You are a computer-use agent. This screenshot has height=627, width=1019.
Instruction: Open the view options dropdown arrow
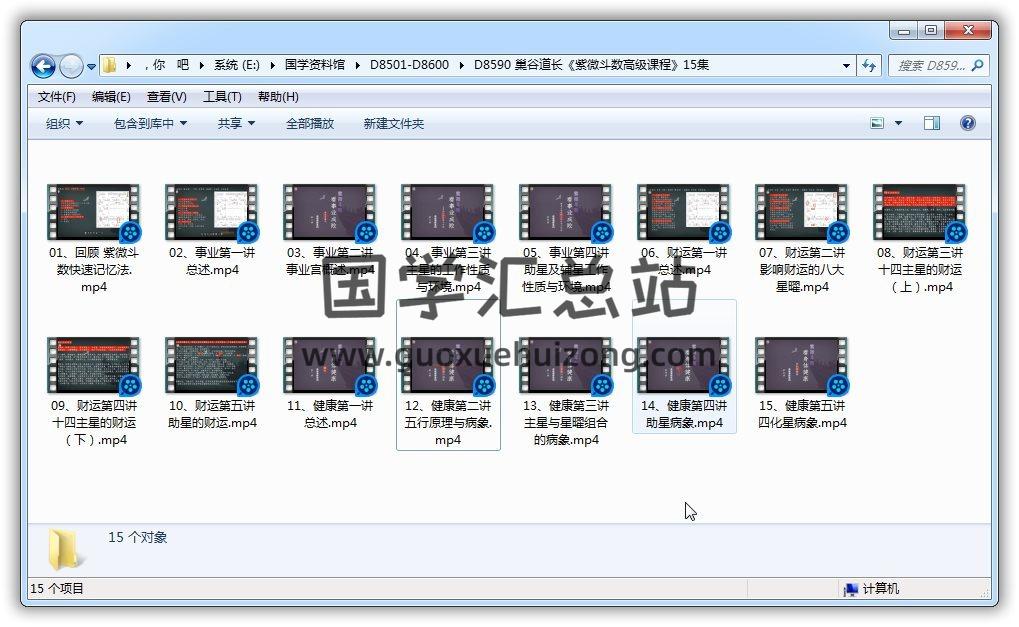pos(898,123)
